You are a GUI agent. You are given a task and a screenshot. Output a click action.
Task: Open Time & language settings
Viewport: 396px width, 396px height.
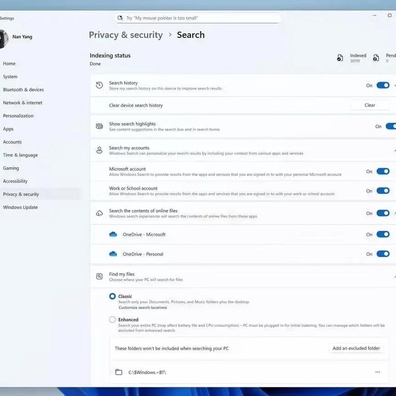click(x=20, y=155)
